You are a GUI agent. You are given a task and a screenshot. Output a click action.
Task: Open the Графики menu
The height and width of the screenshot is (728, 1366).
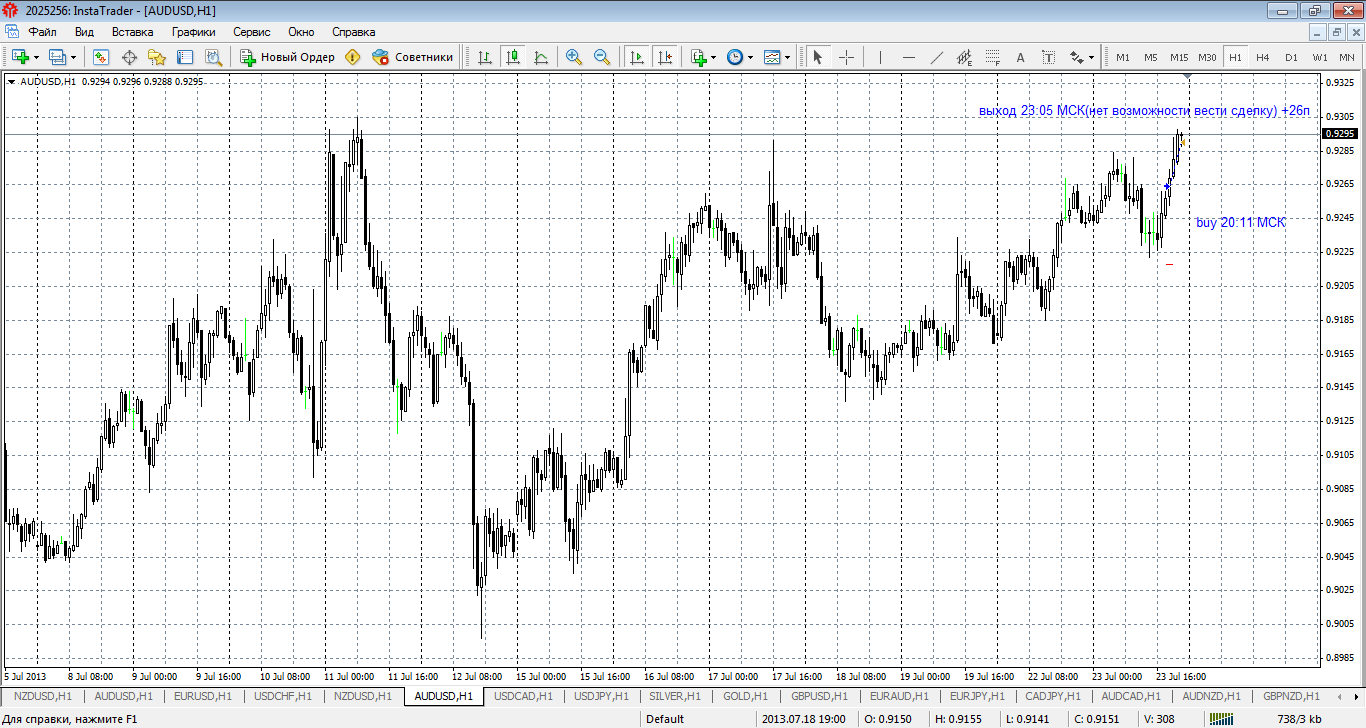(x=194, y=31)
